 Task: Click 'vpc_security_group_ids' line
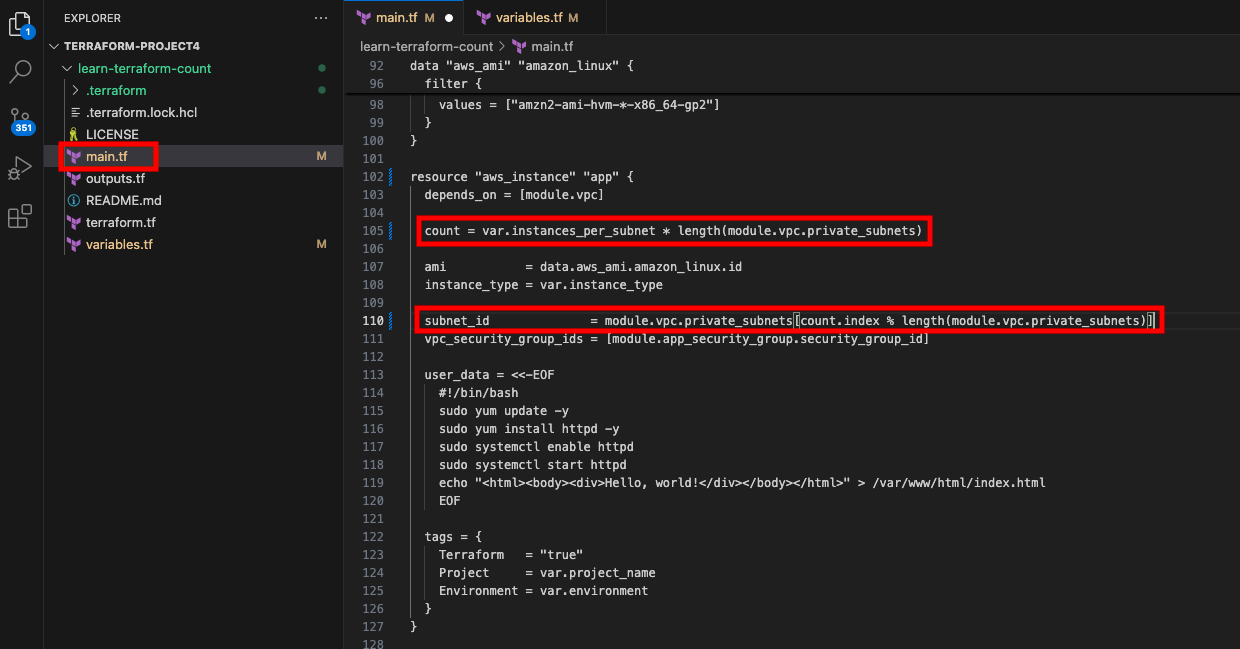676,339
